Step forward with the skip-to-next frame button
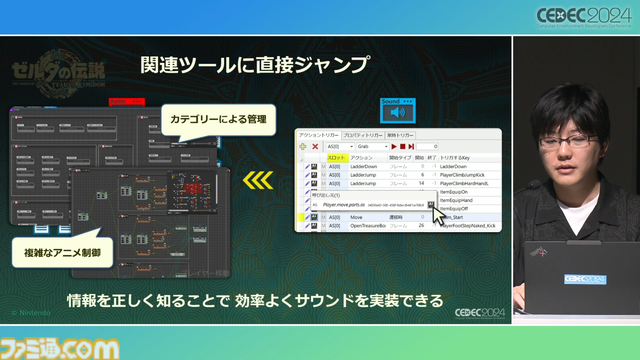Image resolution: width=640 pixels, height=360 pixels. 411,146
